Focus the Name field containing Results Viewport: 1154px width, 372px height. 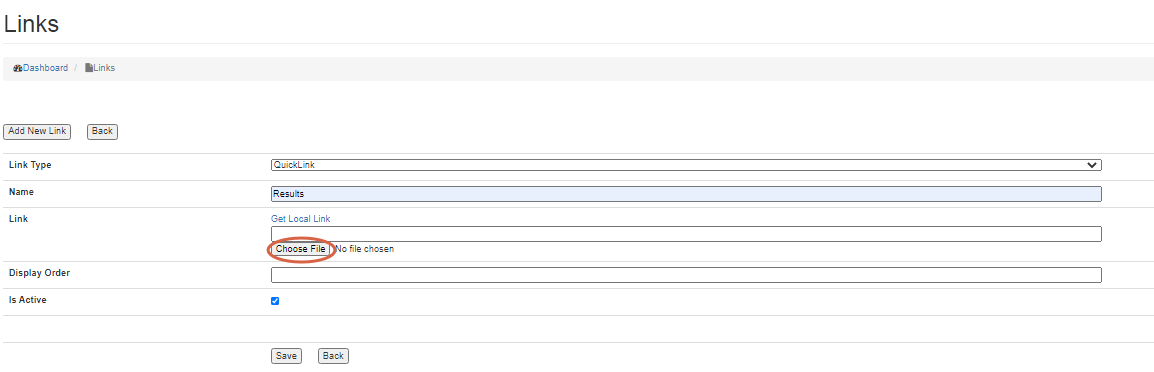click(x=686, y=194)
